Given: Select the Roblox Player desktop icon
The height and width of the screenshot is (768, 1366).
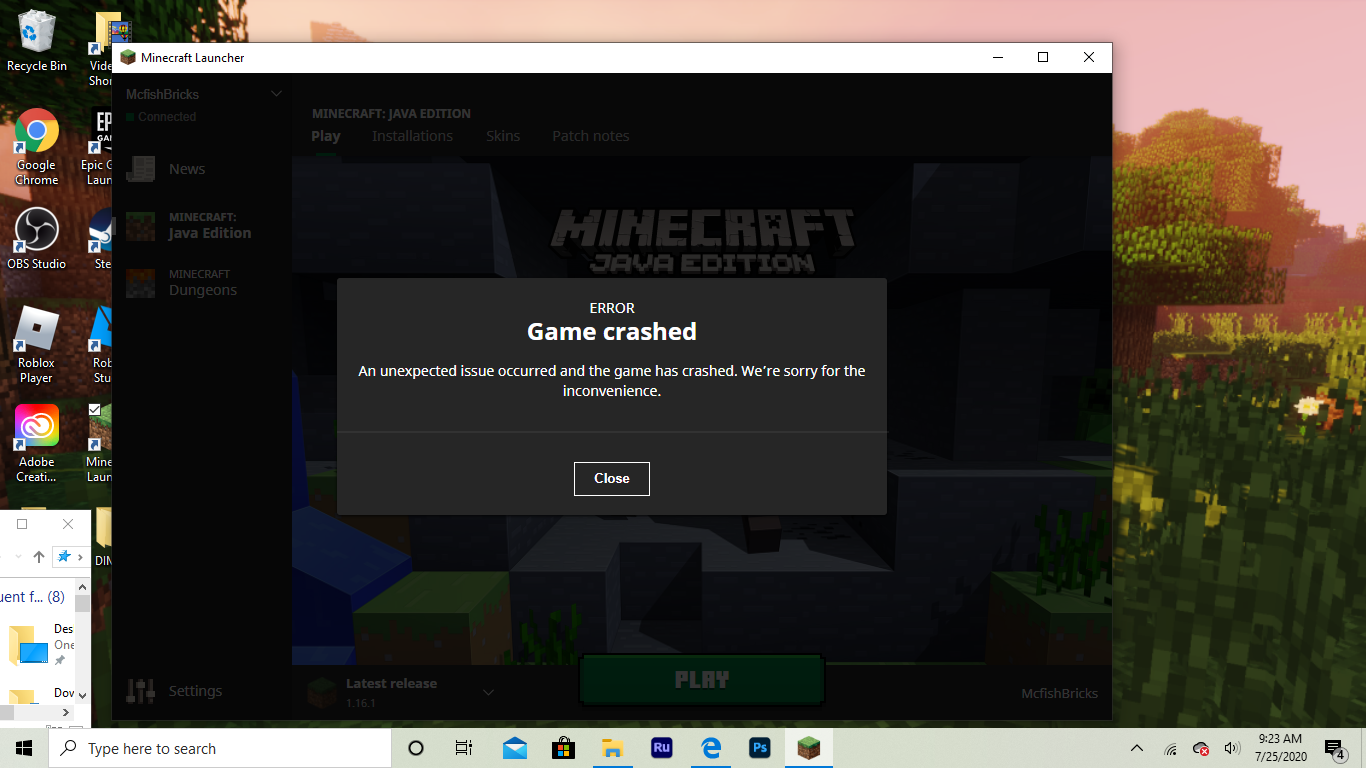Looking at the screenshot, I should [37, 345].
